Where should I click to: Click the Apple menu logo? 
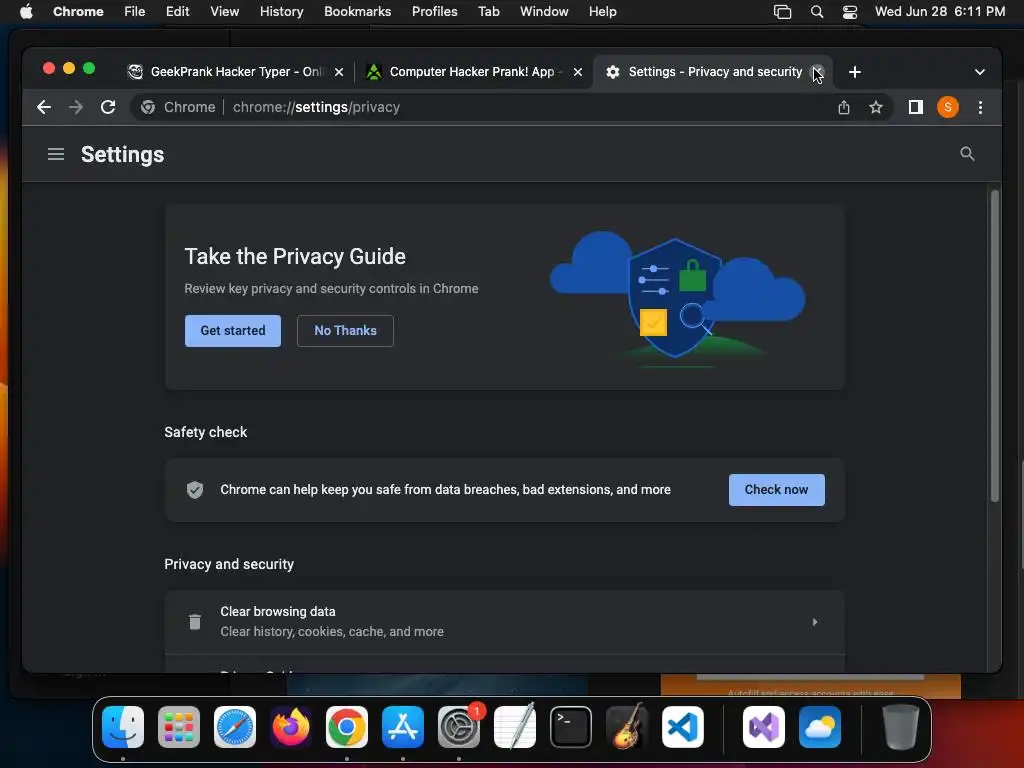(26, 11)
